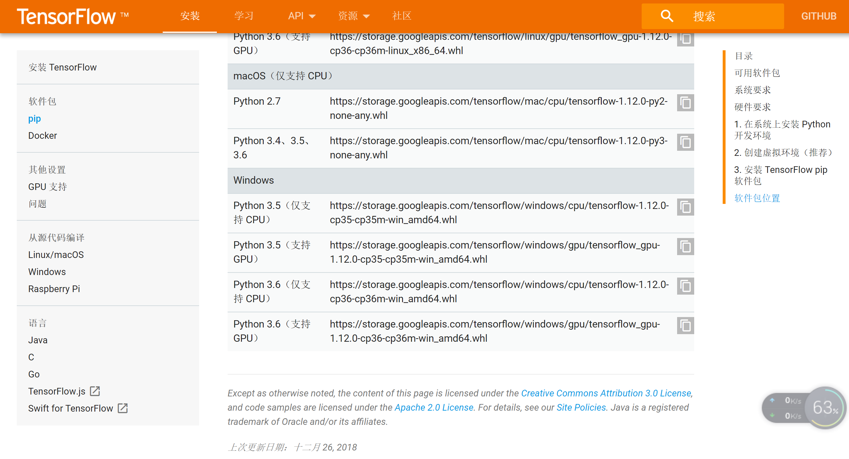Open Raspberry Pi in the sidebar

tap(54, 288)
